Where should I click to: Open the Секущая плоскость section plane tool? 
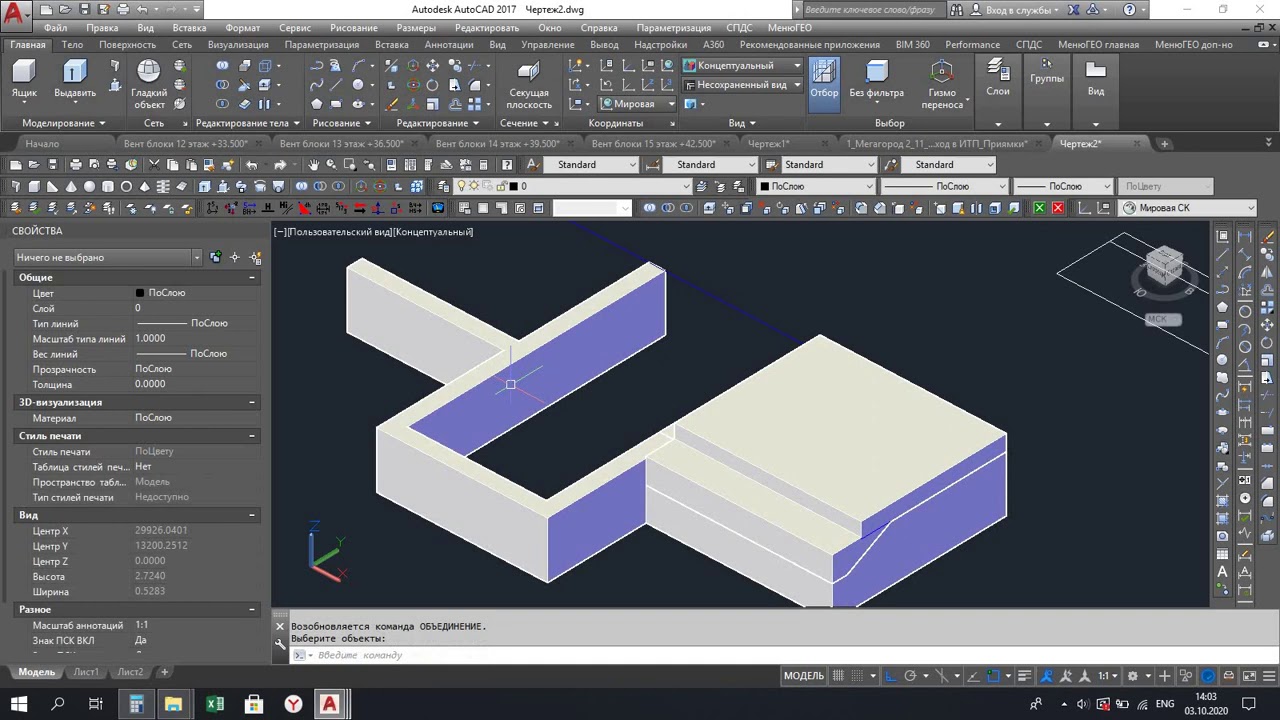pyautogui.click(x=528, y=84)
